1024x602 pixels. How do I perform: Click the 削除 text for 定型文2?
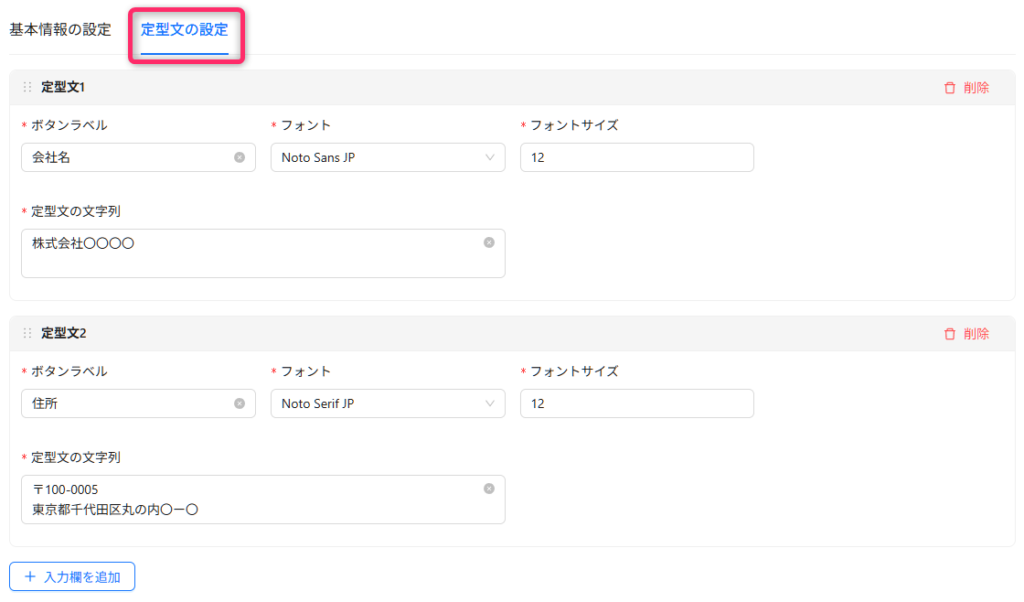pos(976,334)
